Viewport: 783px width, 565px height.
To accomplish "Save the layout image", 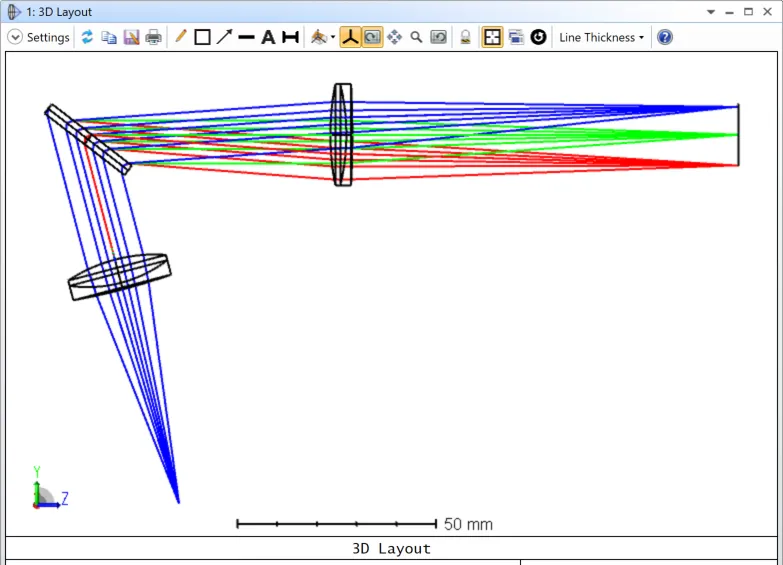I will tap(131, 37).
